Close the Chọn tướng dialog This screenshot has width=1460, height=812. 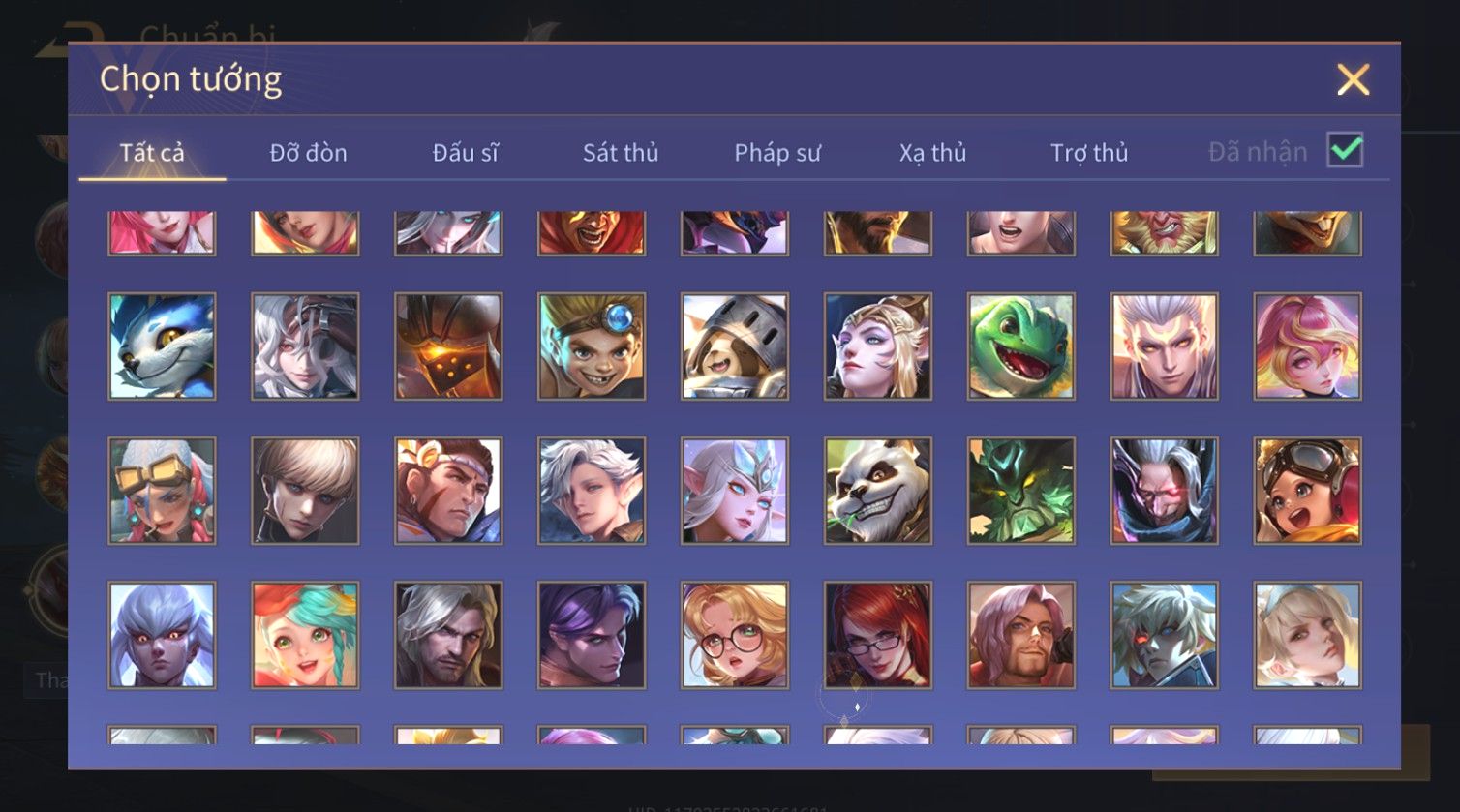(x=1353, y=79)
